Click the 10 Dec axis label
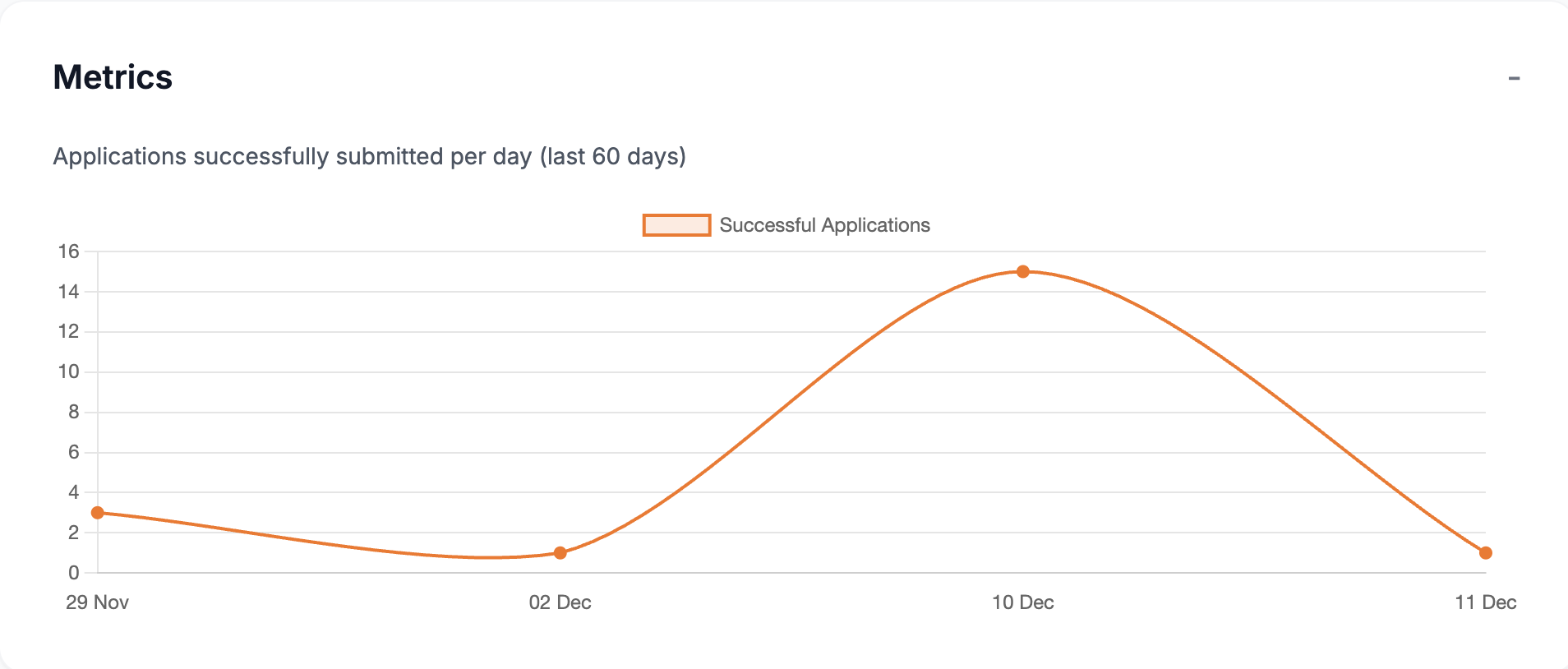The width and height of the screenshot is (1568, 669). [1023, 602]
